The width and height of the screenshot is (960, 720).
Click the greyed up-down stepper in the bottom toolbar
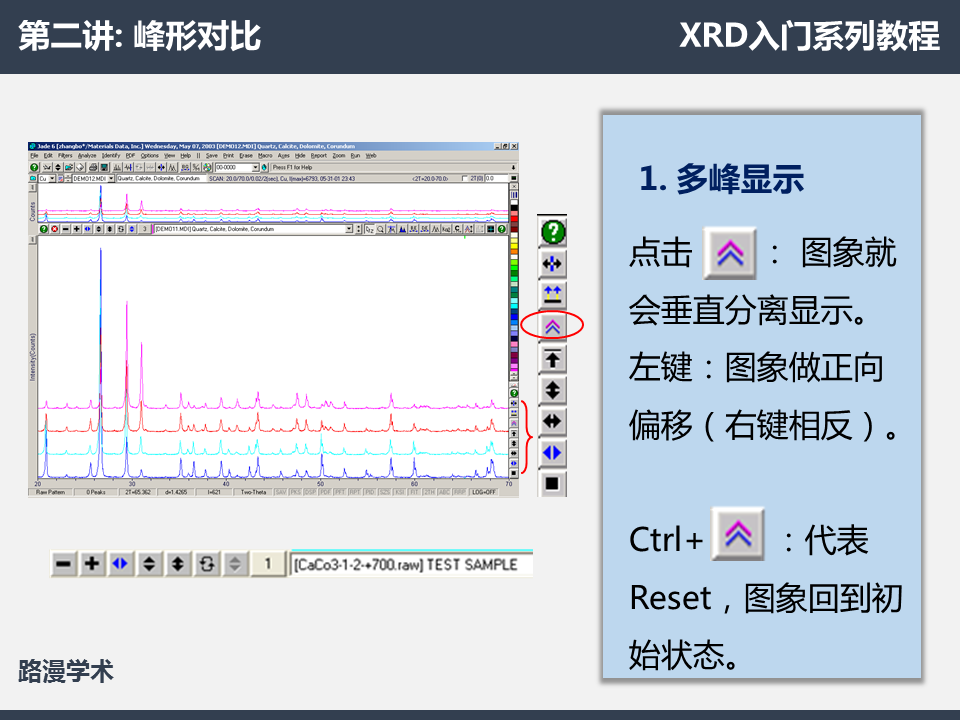pos(235,563)
